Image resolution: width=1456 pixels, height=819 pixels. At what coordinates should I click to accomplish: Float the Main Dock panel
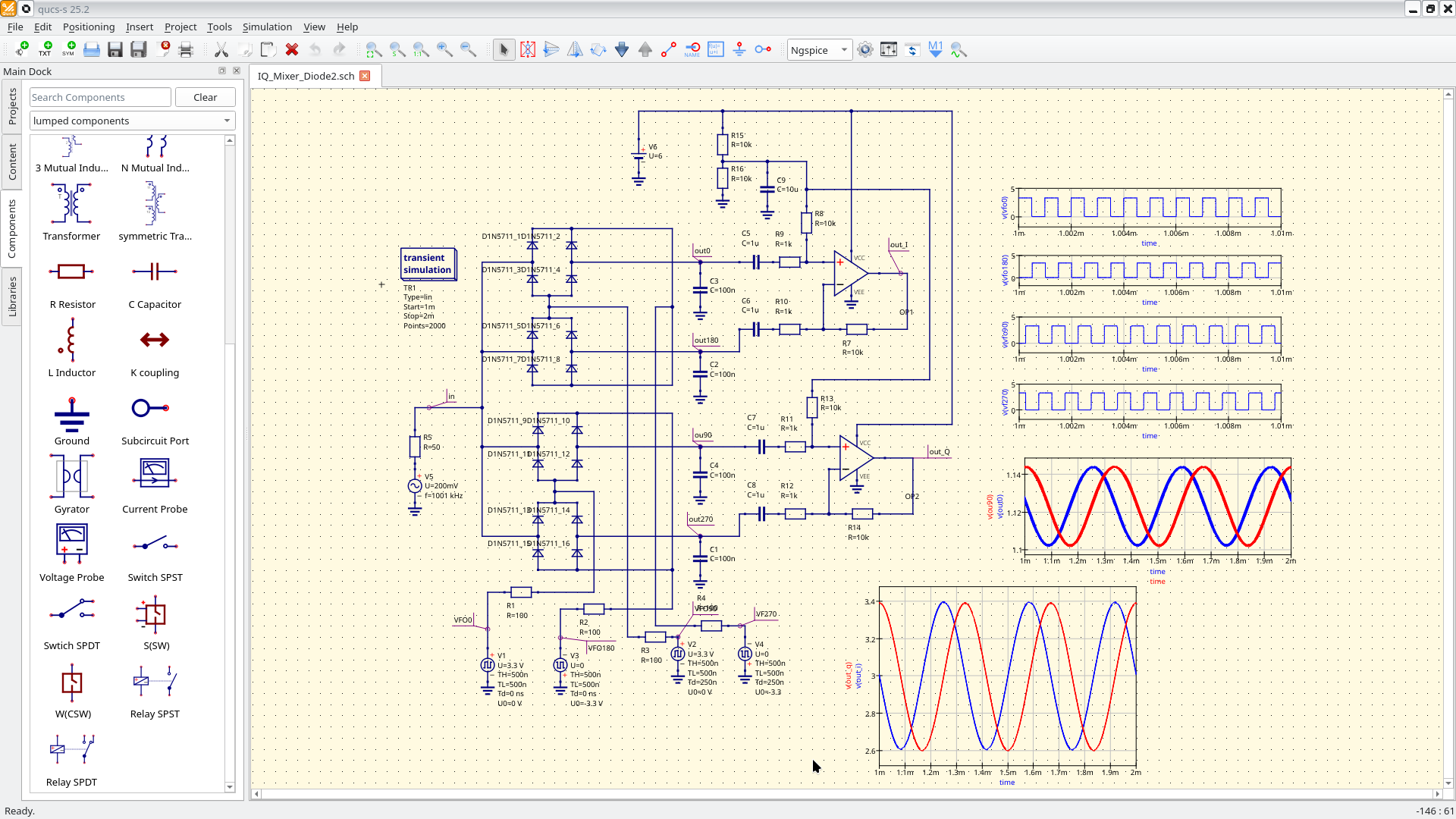222,71
